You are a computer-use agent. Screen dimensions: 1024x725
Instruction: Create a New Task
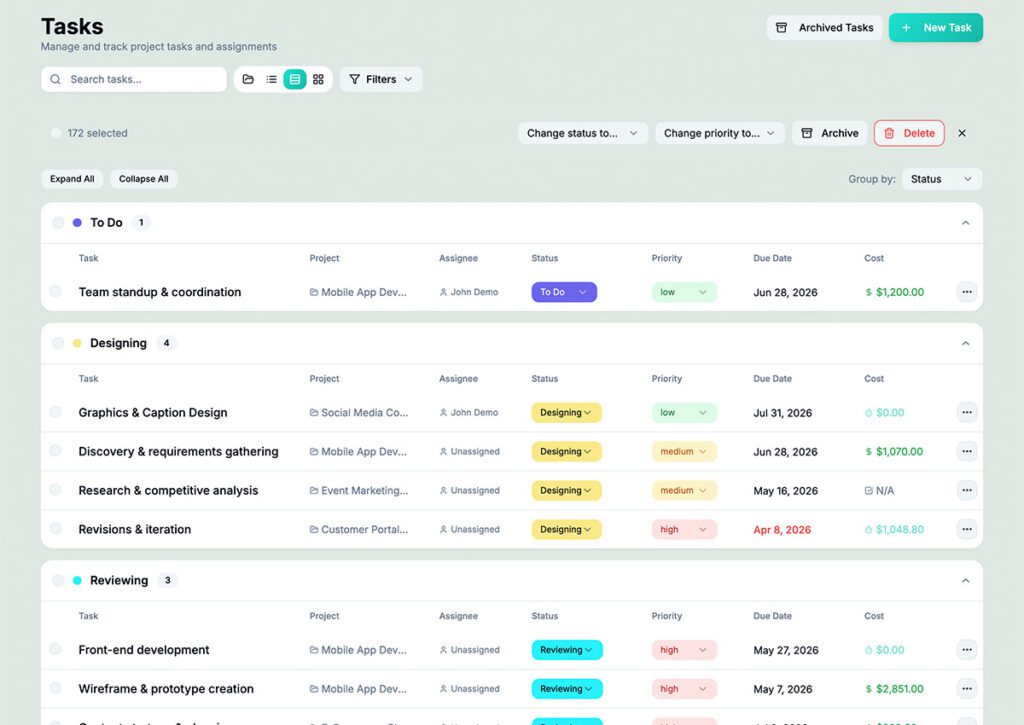tap(935, 27)
